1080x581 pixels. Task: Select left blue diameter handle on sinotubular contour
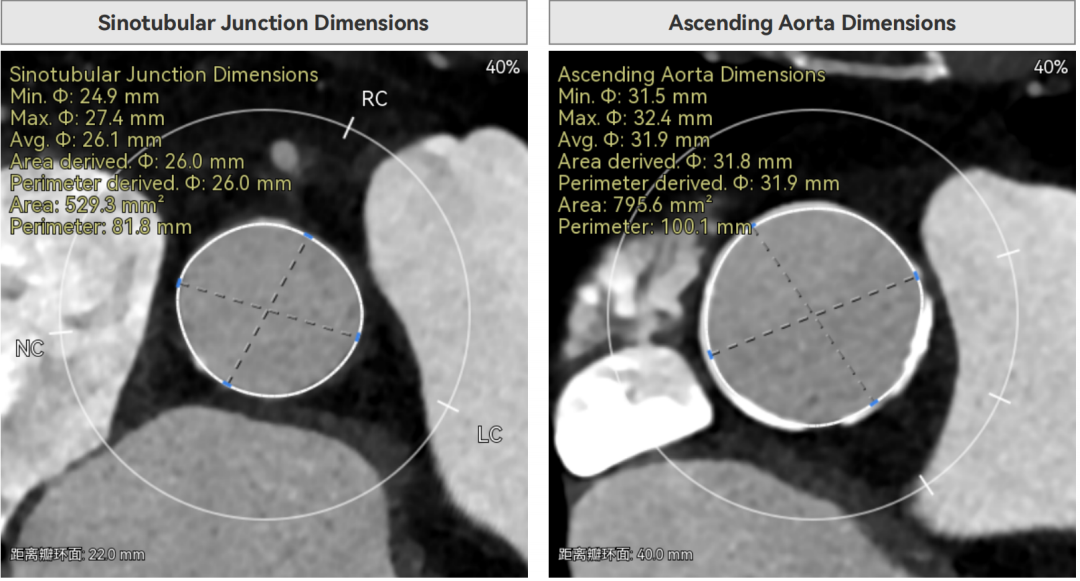pos(179,283)
